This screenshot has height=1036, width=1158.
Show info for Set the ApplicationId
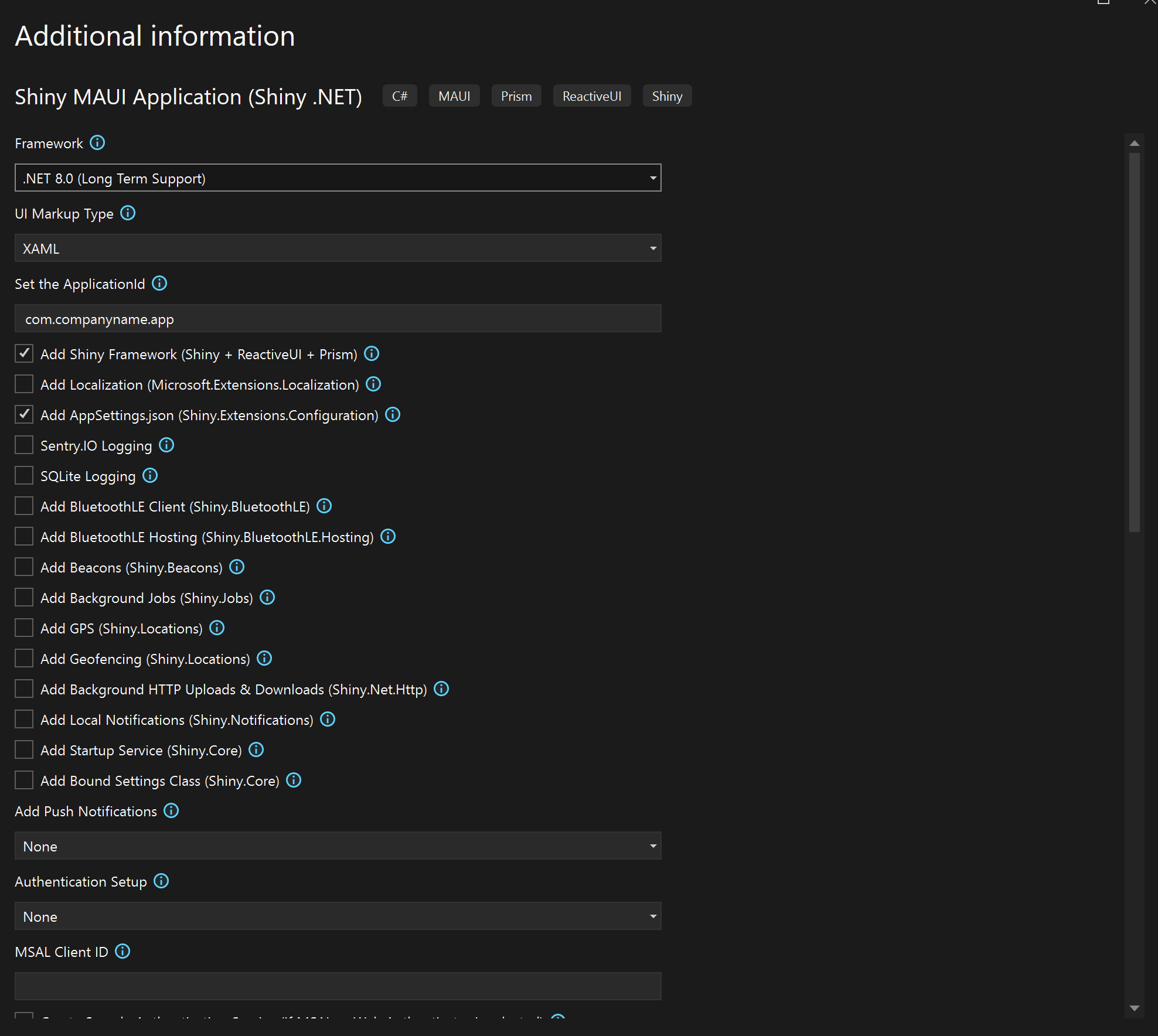click(x=159, y=284)
